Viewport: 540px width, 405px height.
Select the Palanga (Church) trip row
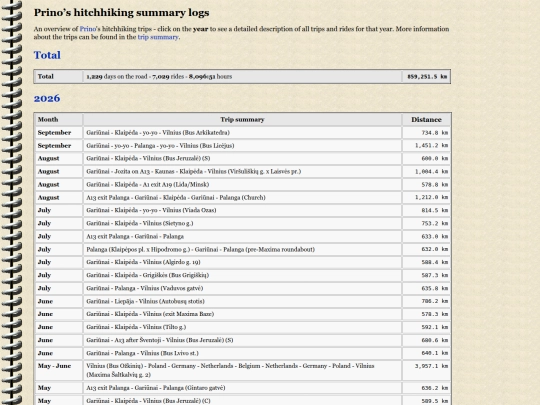click(x=242, y=198)
